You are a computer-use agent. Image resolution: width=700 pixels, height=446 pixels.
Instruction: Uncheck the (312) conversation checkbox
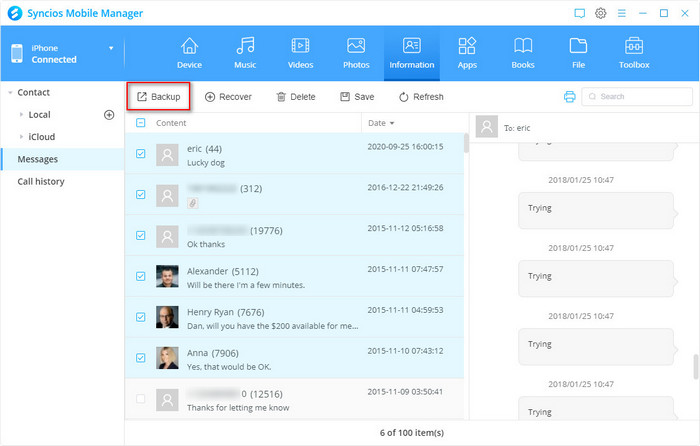coord(141,195)
